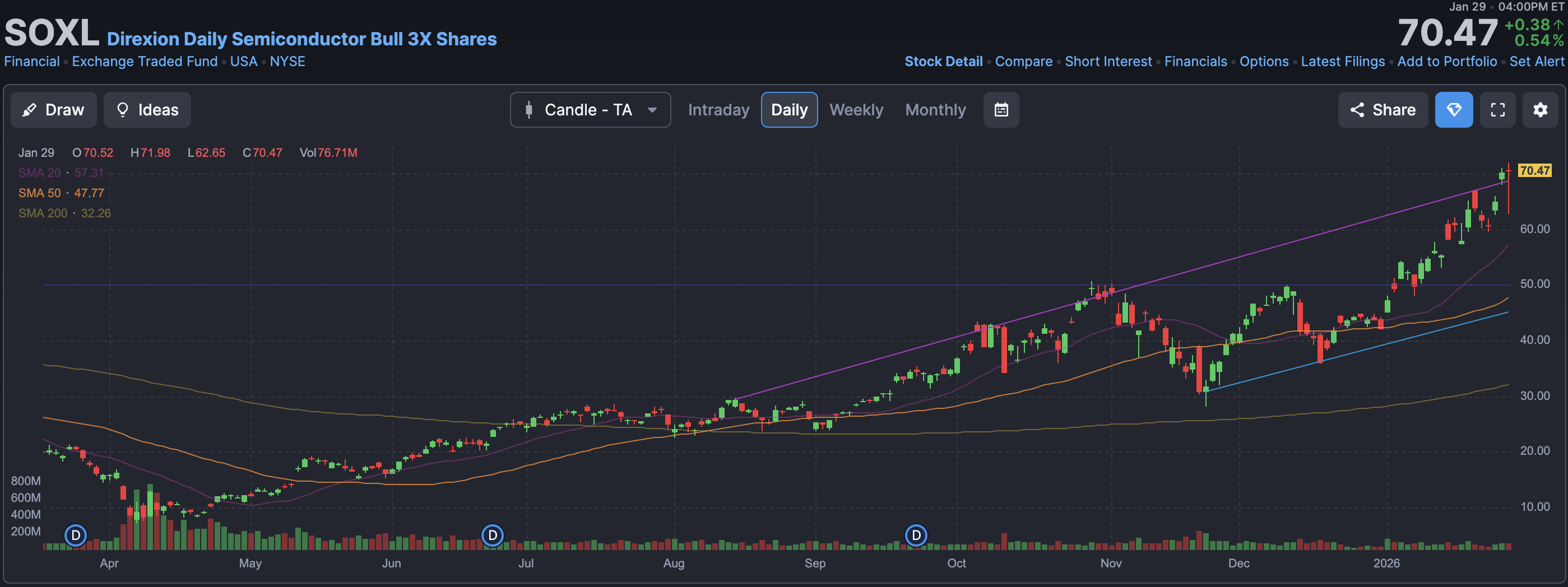This screenshot has height=587, width=1568.
Task: Click the Dec label on the time axis
Action: (x=1238, y=563)
